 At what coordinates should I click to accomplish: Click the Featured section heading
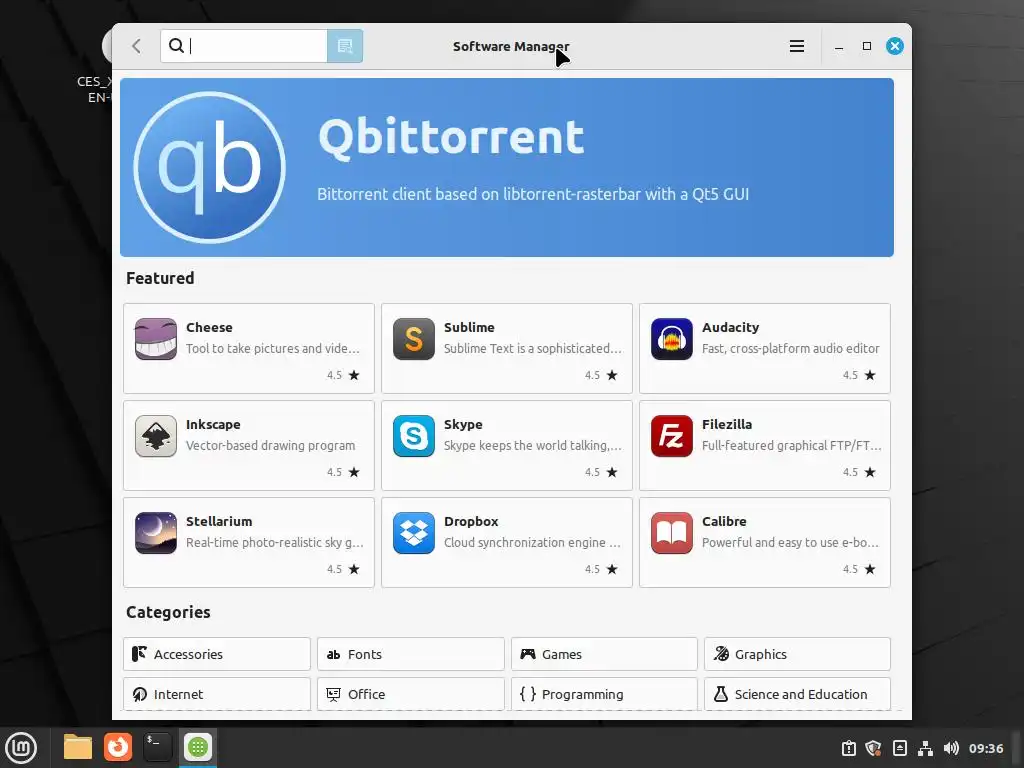(160, 278)
